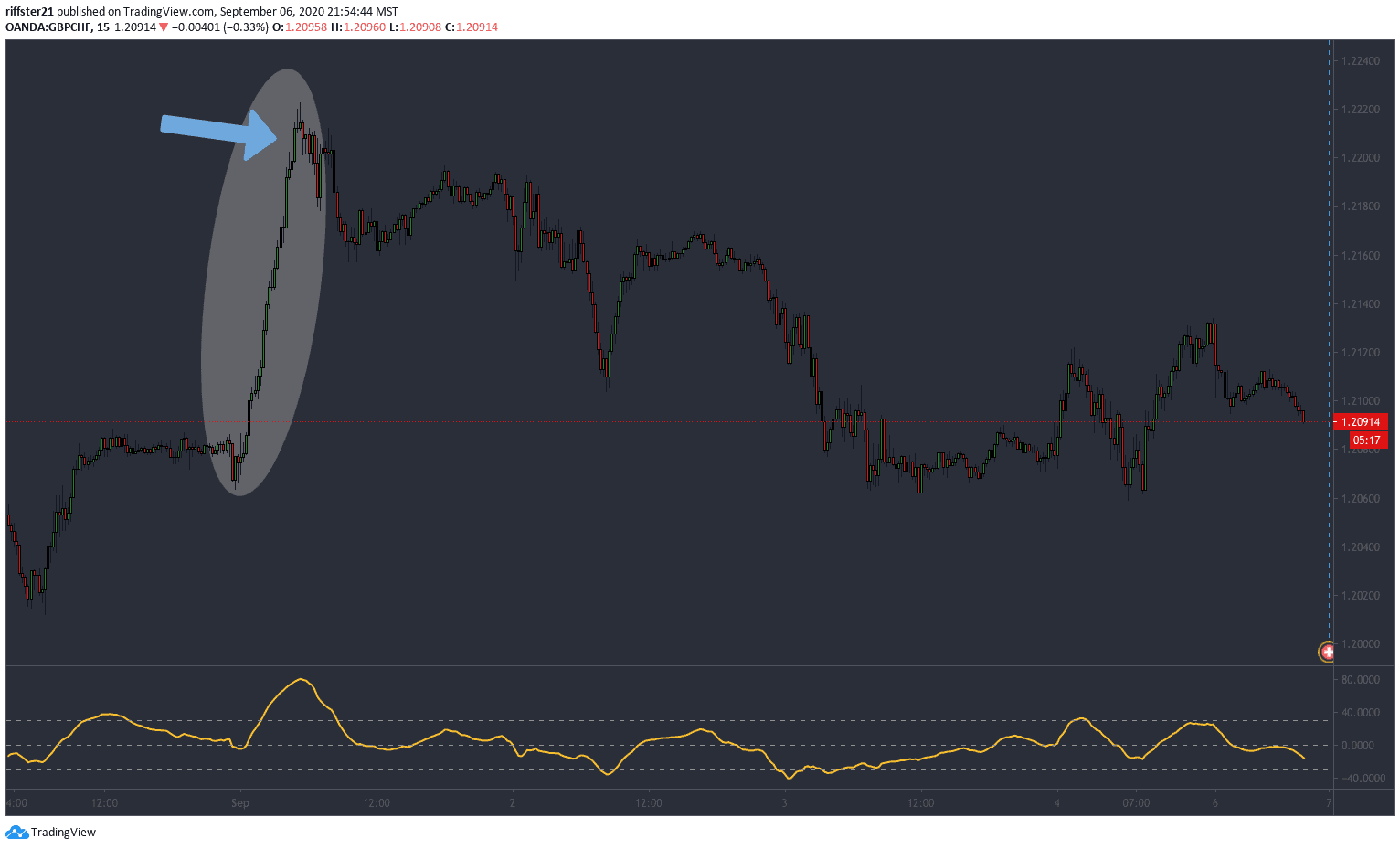Click the TradingView wordmark at bottom left

(x=63, y=833)
